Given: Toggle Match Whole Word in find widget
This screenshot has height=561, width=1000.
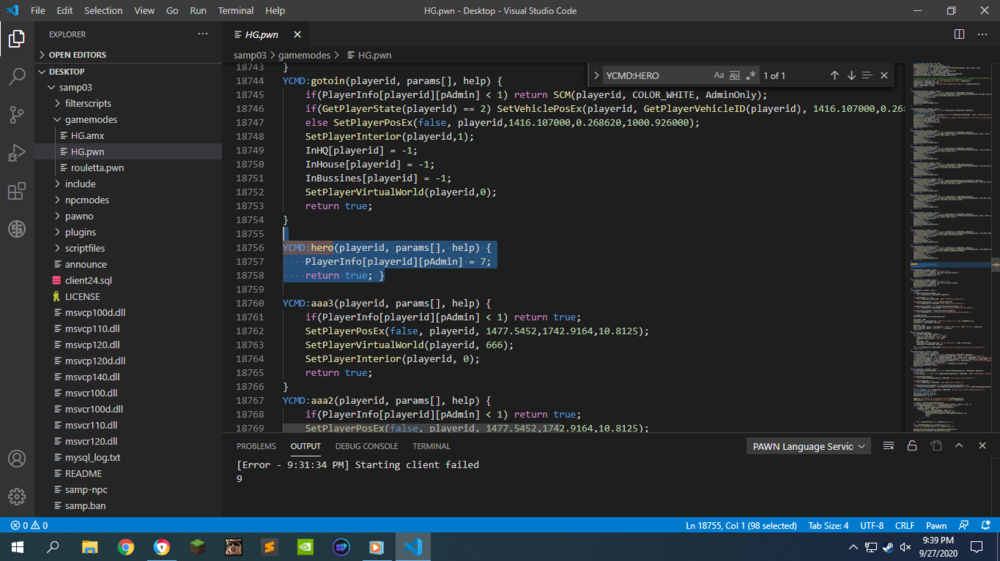Looking at the screenshot, I should [x=735, y=75].
